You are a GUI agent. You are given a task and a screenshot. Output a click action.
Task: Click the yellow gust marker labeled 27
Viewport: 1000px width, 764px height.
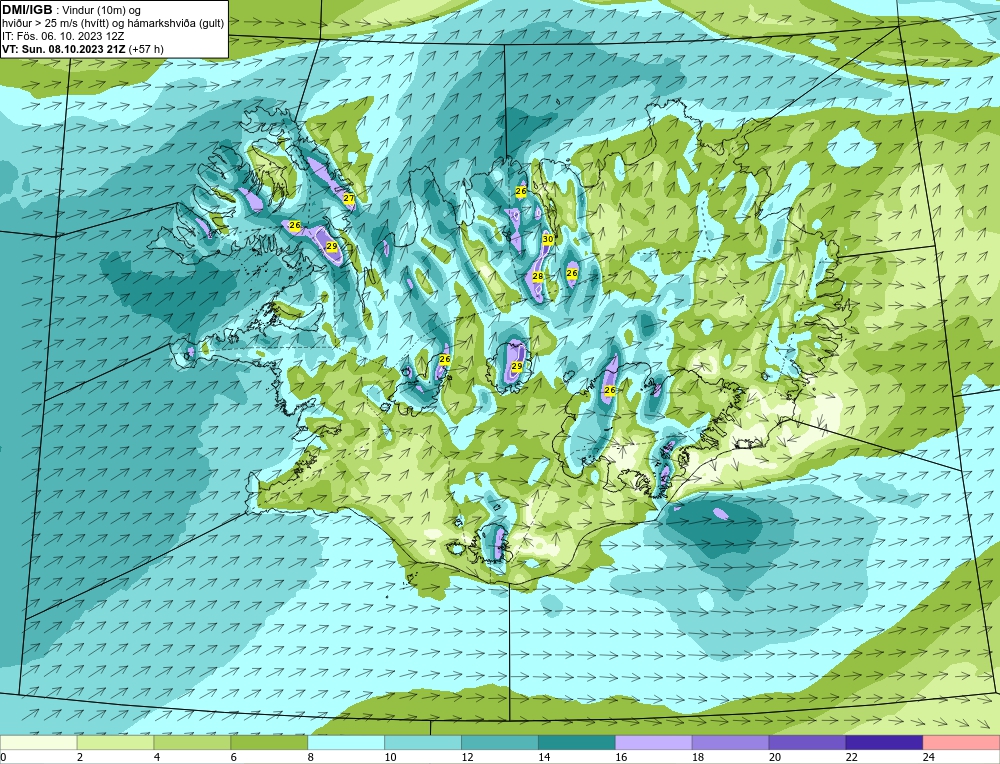[349, 198]
